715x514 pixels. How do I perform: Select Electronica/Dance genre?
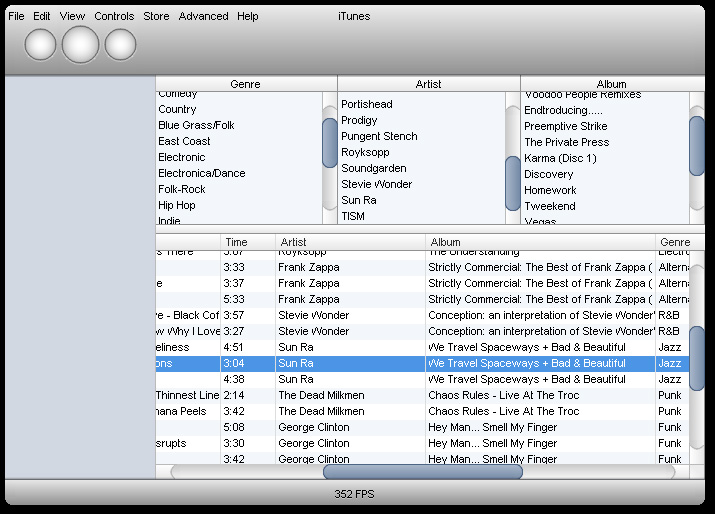(x=239, y=173)
